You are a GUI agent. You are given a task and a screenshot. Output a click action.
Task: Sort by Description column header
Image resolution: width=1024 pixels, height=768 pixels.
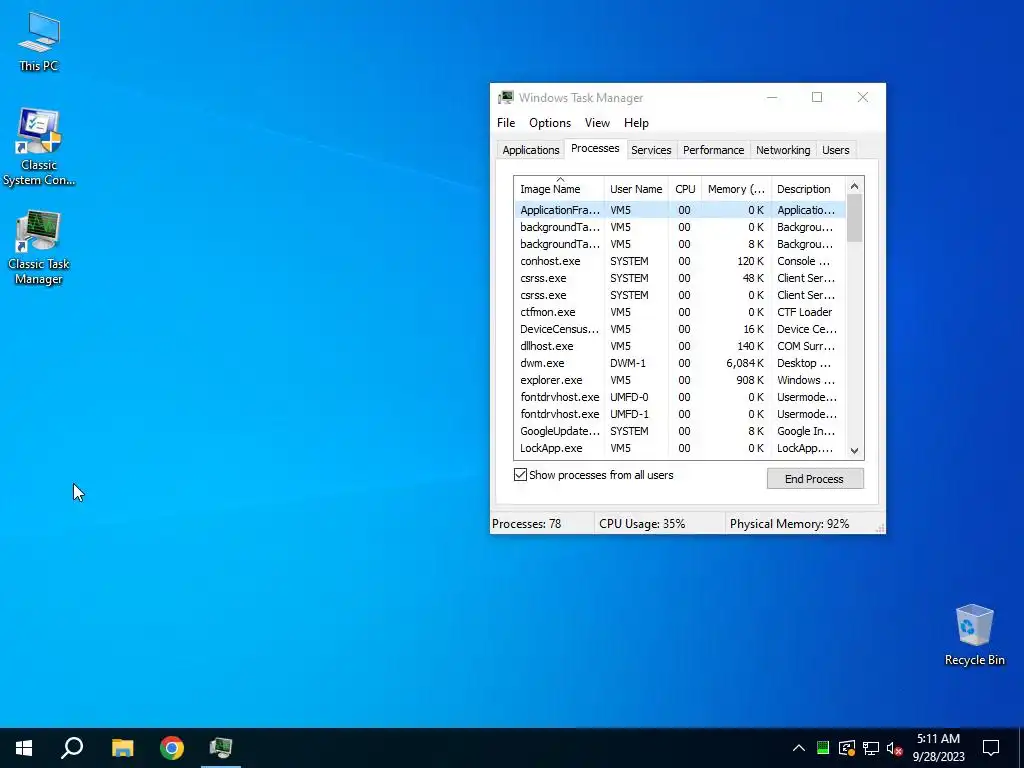click(x=807, y=189)
